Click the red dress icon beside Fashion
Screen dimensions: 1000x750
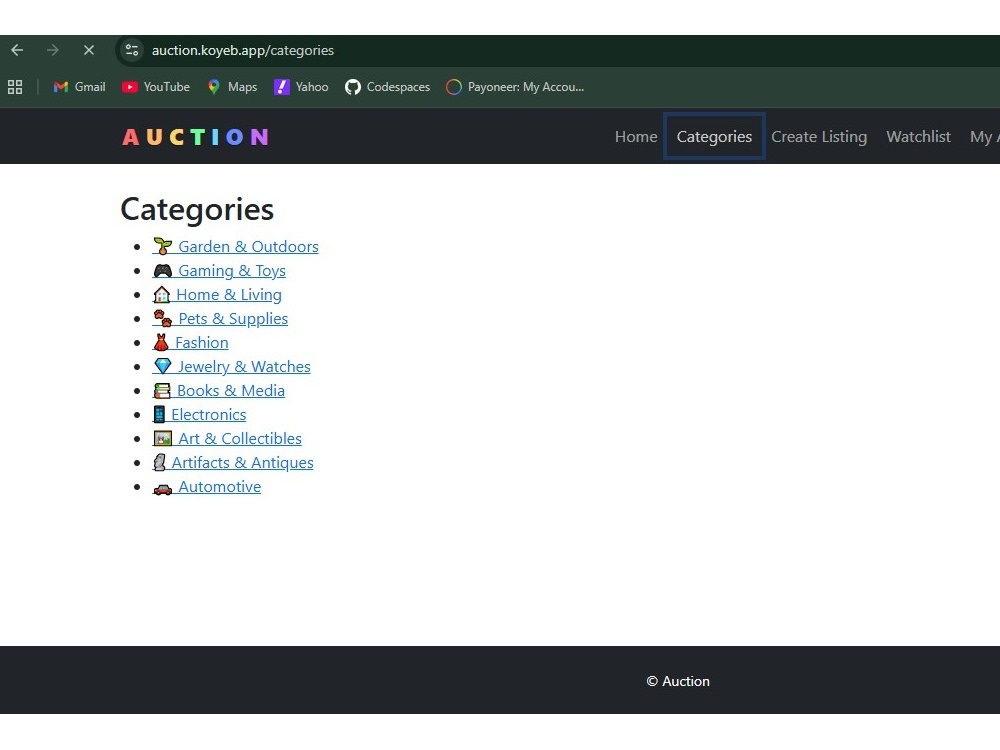tap(161, 342)
